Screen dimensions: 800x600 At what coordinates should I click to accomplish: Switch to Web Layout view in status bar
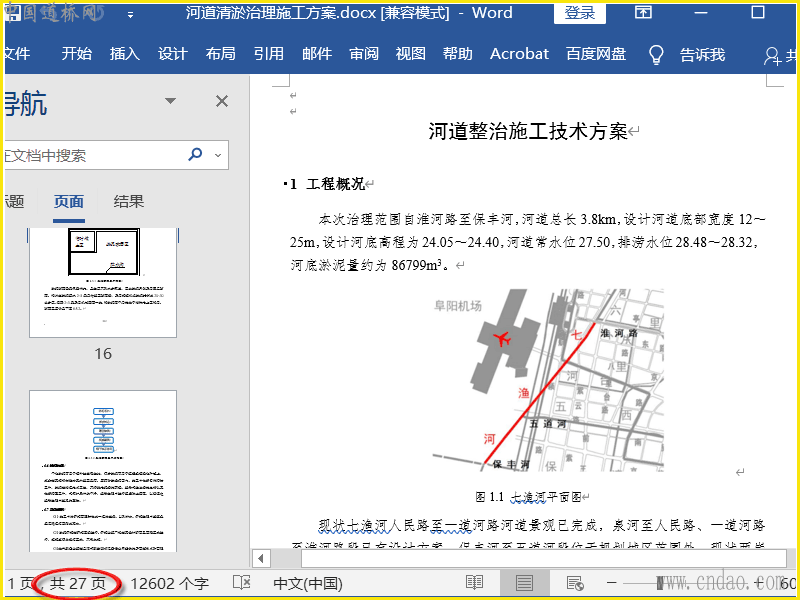point(575,583)
